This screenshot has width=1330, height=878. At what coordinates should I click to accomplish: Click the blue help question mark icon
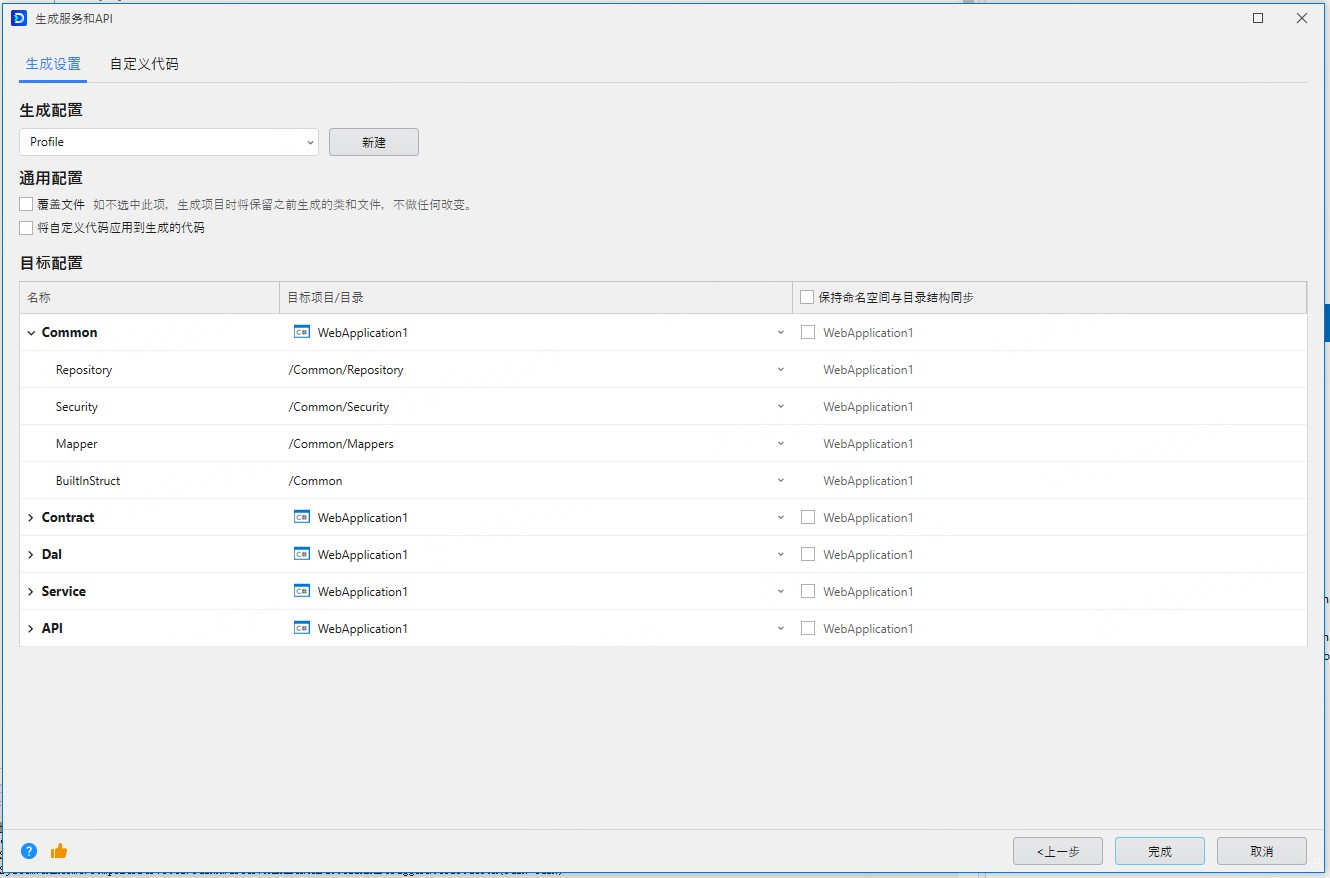pyautogui.click(x=29, y=851)
